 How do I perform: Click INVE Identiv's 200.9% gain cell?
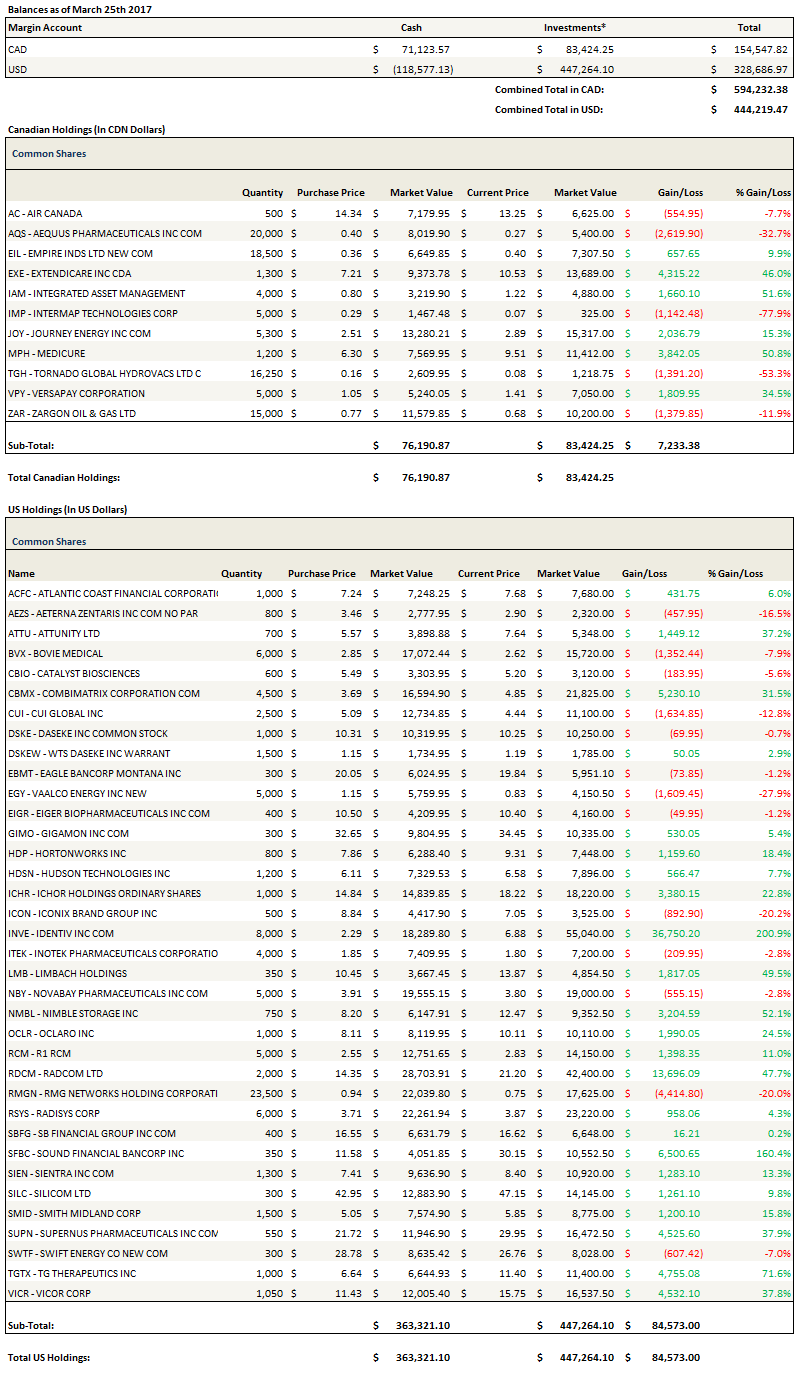coord(773,933)
